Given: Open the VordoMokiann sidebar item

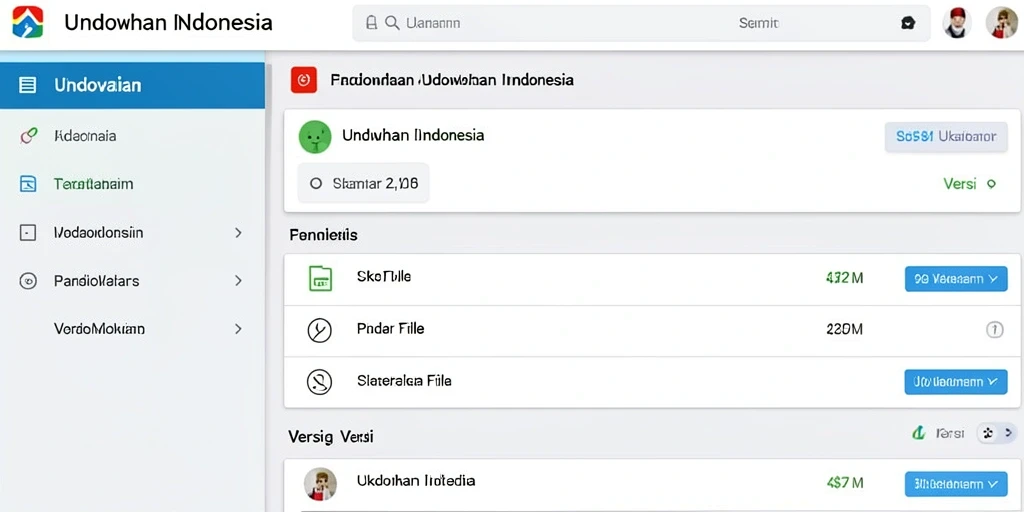Looking at the screenshot, I should [x=132, y=328].
